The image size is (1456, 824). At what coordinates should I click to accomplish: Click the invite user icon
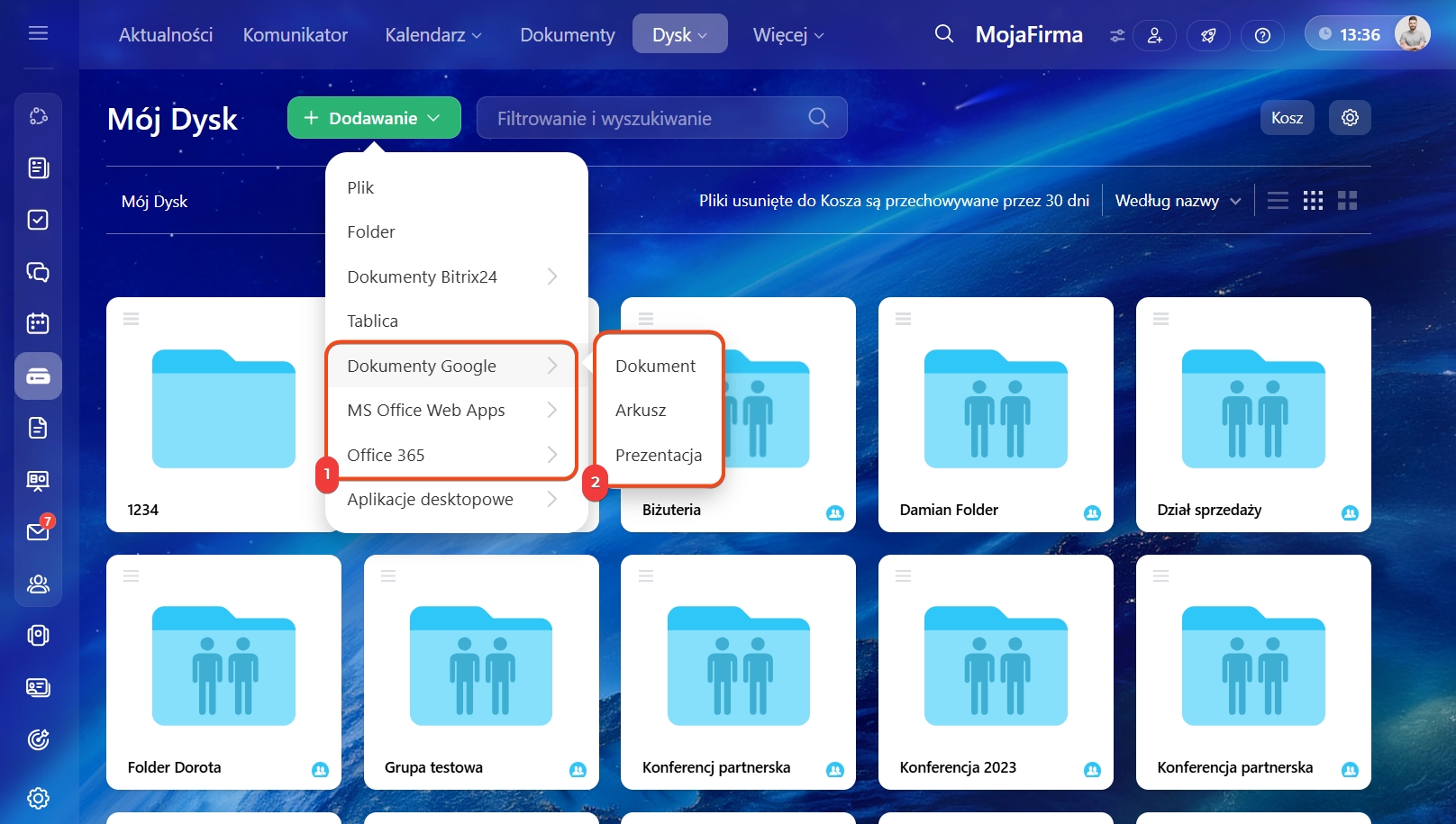tap(1154, 35)
